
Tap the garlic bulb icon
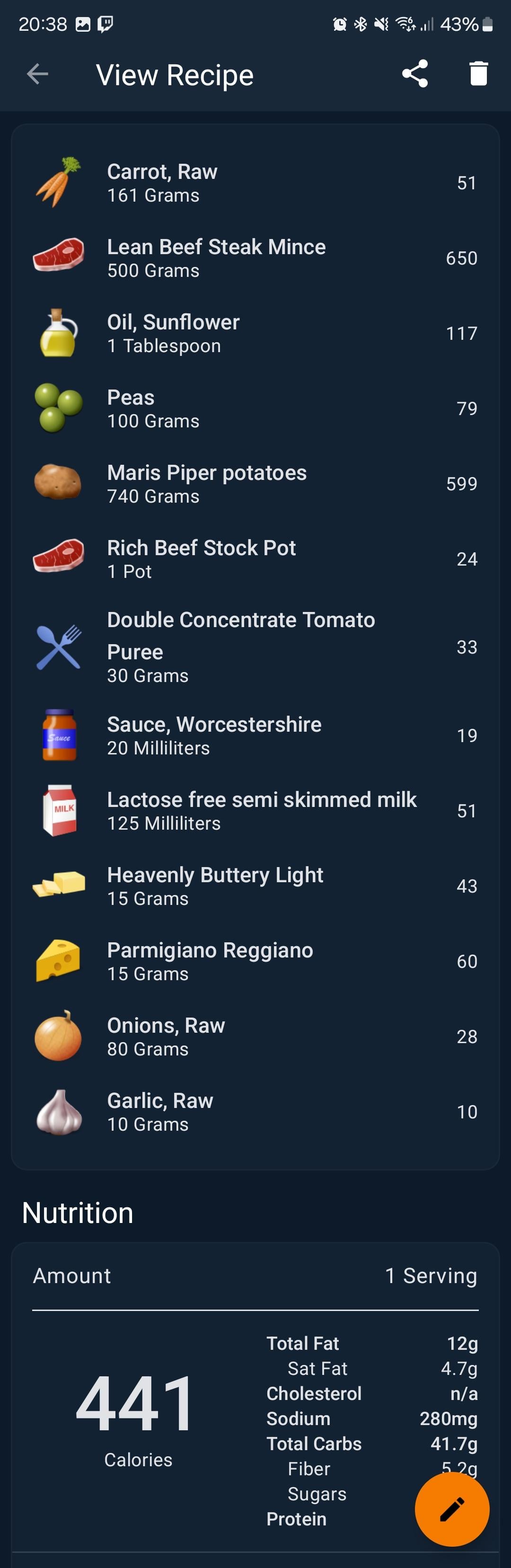pos(58,1111)
